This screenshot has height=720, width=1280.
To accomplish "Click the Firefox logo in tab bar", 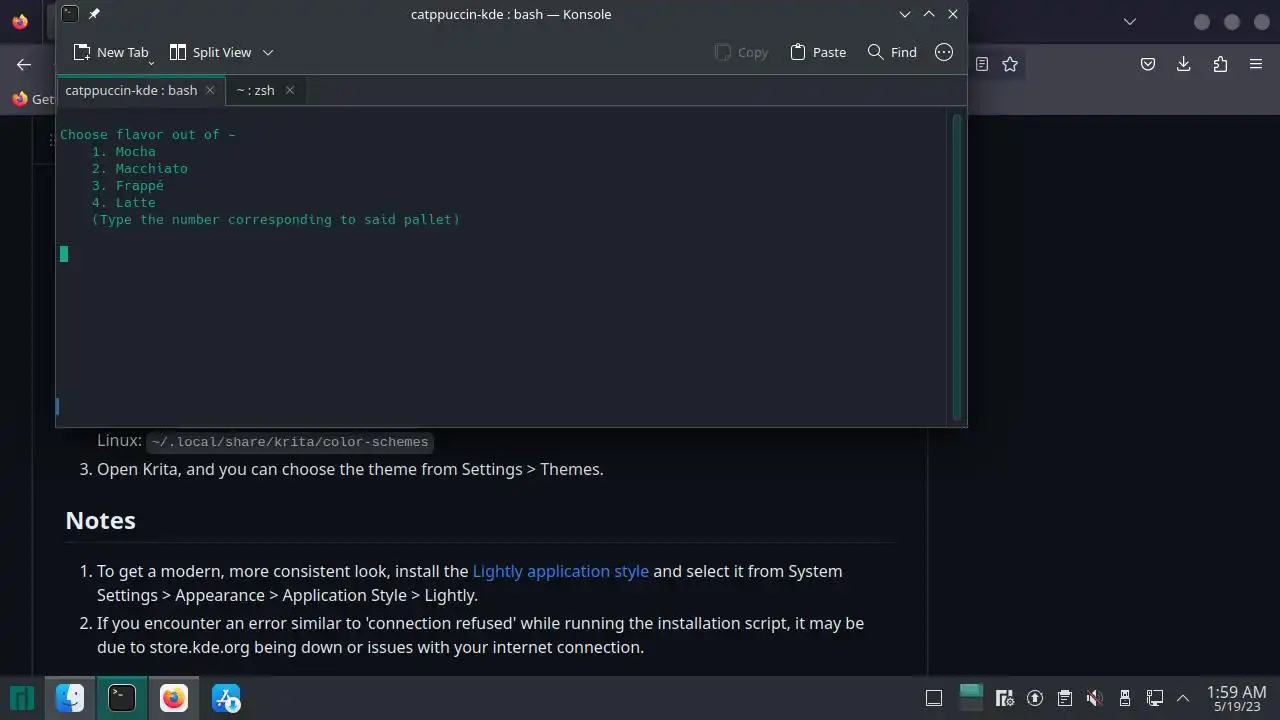I will (20, 21).
